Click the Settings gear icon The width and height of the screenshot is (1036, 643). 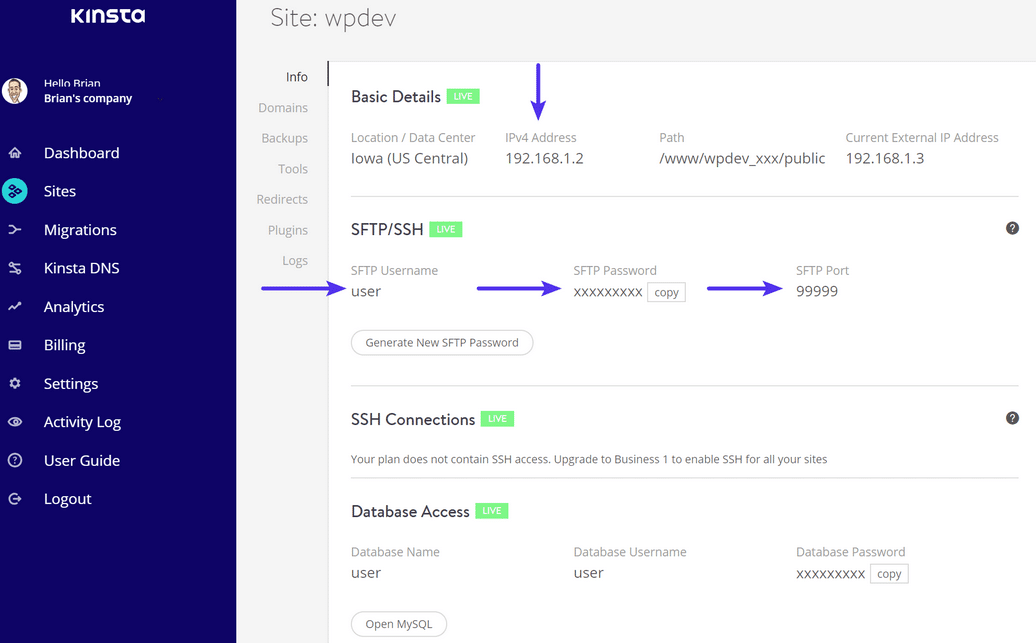pyautogui.click(x=15, y=383)
